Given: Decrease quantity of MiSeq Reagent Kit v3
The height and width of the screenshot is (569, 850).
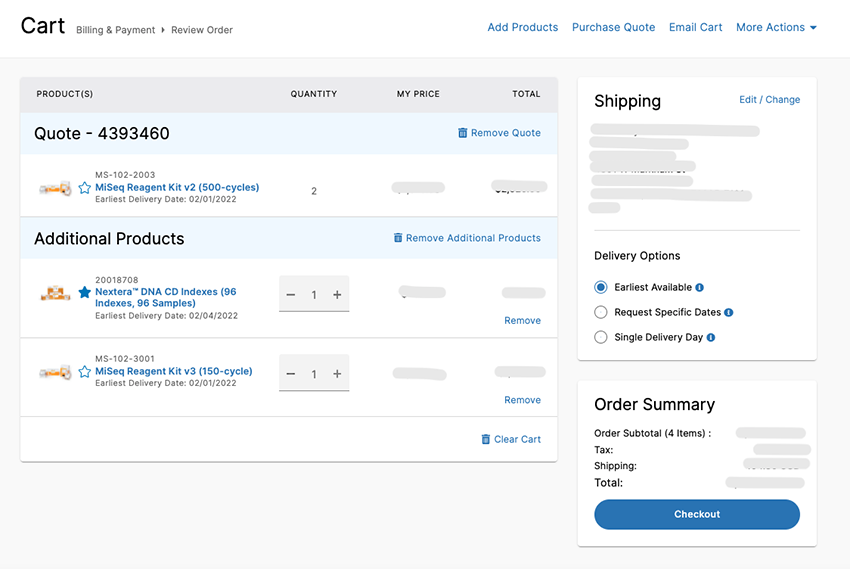Looking at the screenshot, I should 291,374.
